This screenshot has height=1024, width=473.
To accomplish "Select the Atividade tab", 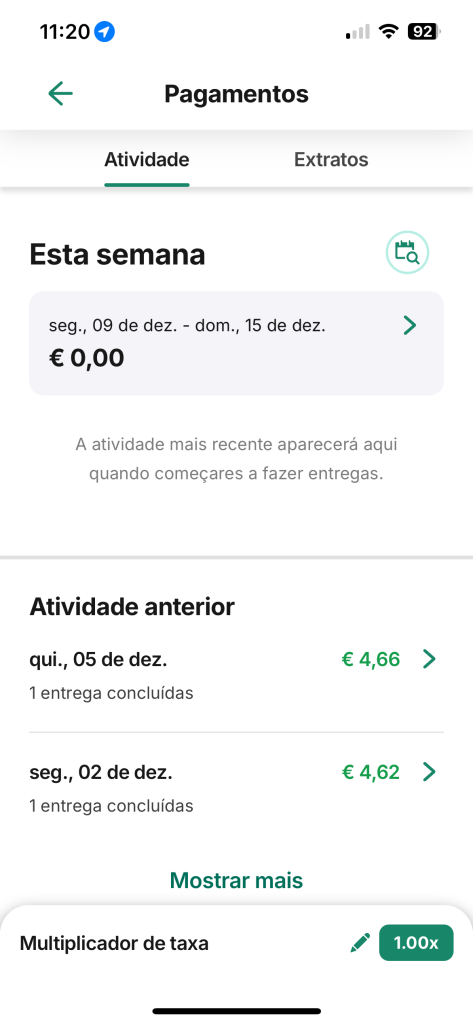I will [x=147, y=160].
